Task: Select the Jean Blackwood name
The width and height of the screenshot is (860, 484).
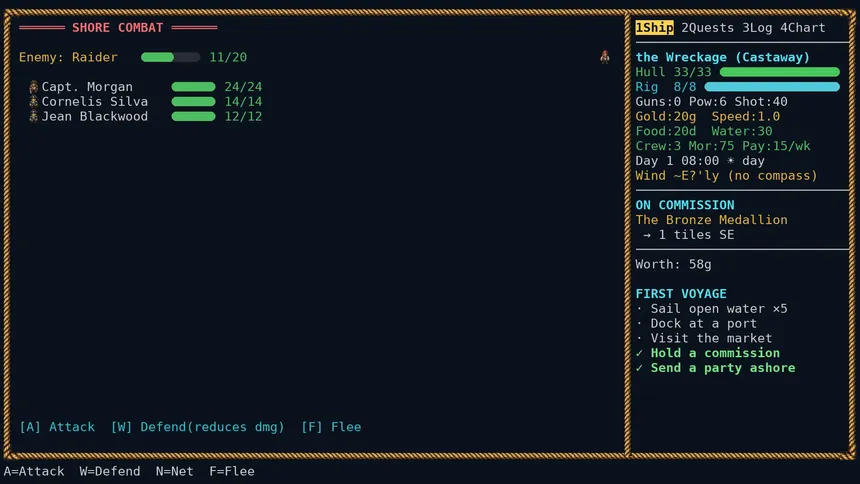Action: [x=95, y=116]
